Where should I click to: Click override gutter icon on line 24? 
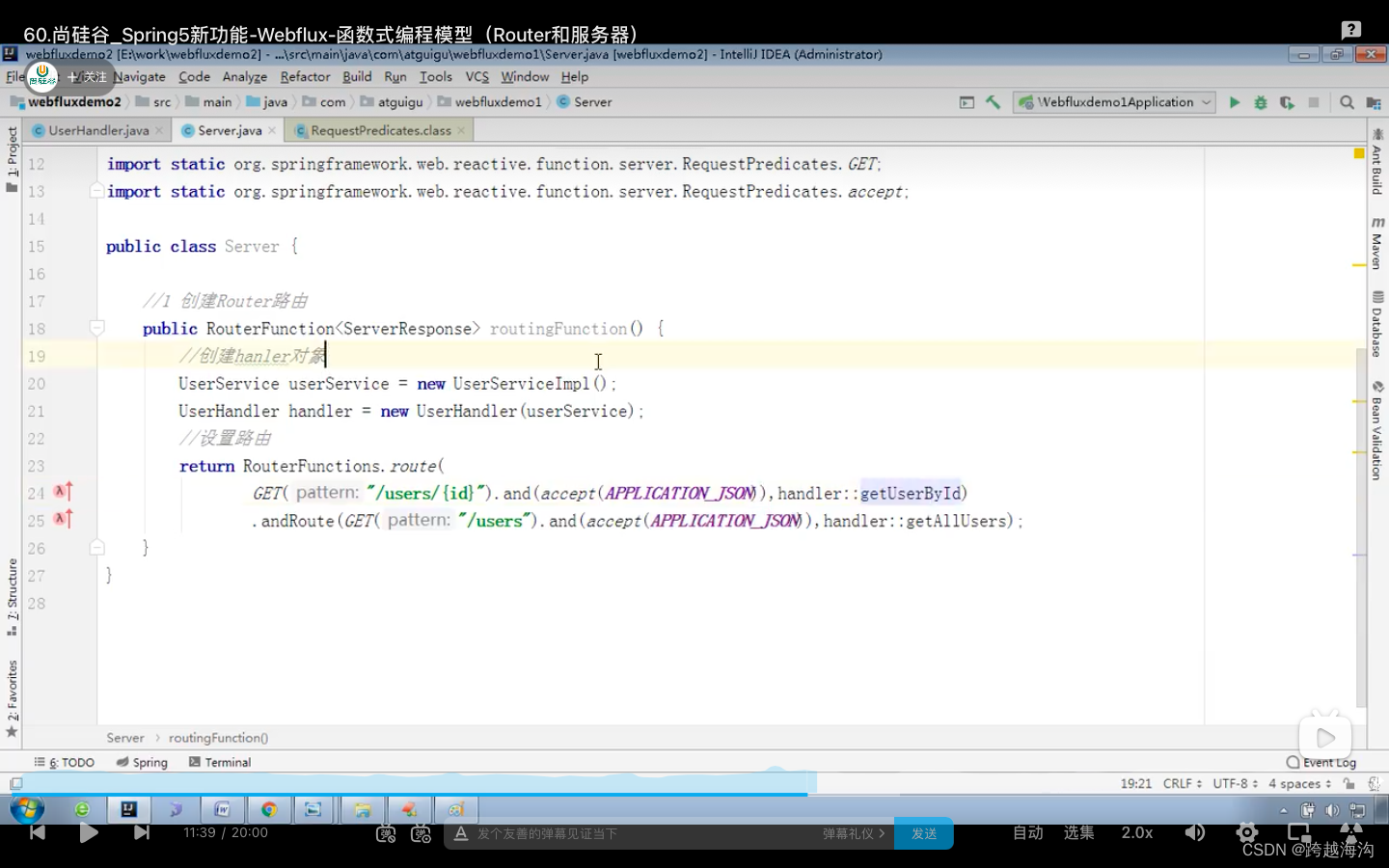[x=63, y=492]
